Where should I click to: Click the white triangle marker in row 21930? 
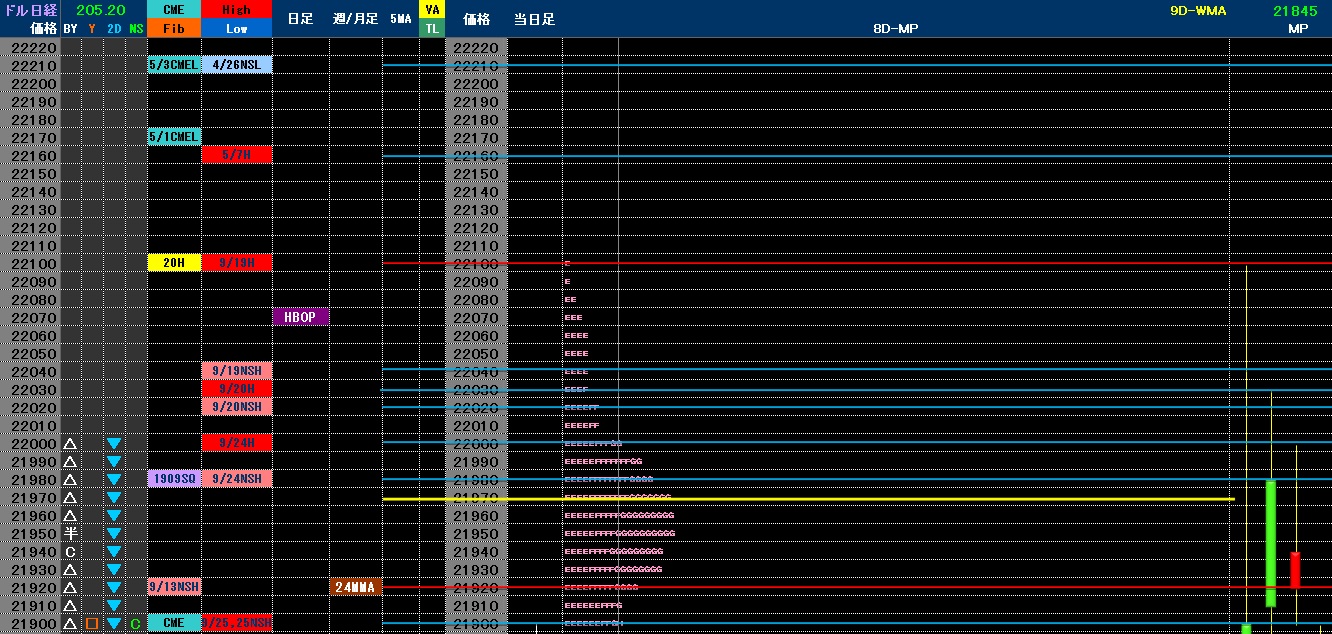tap(70, 569)
